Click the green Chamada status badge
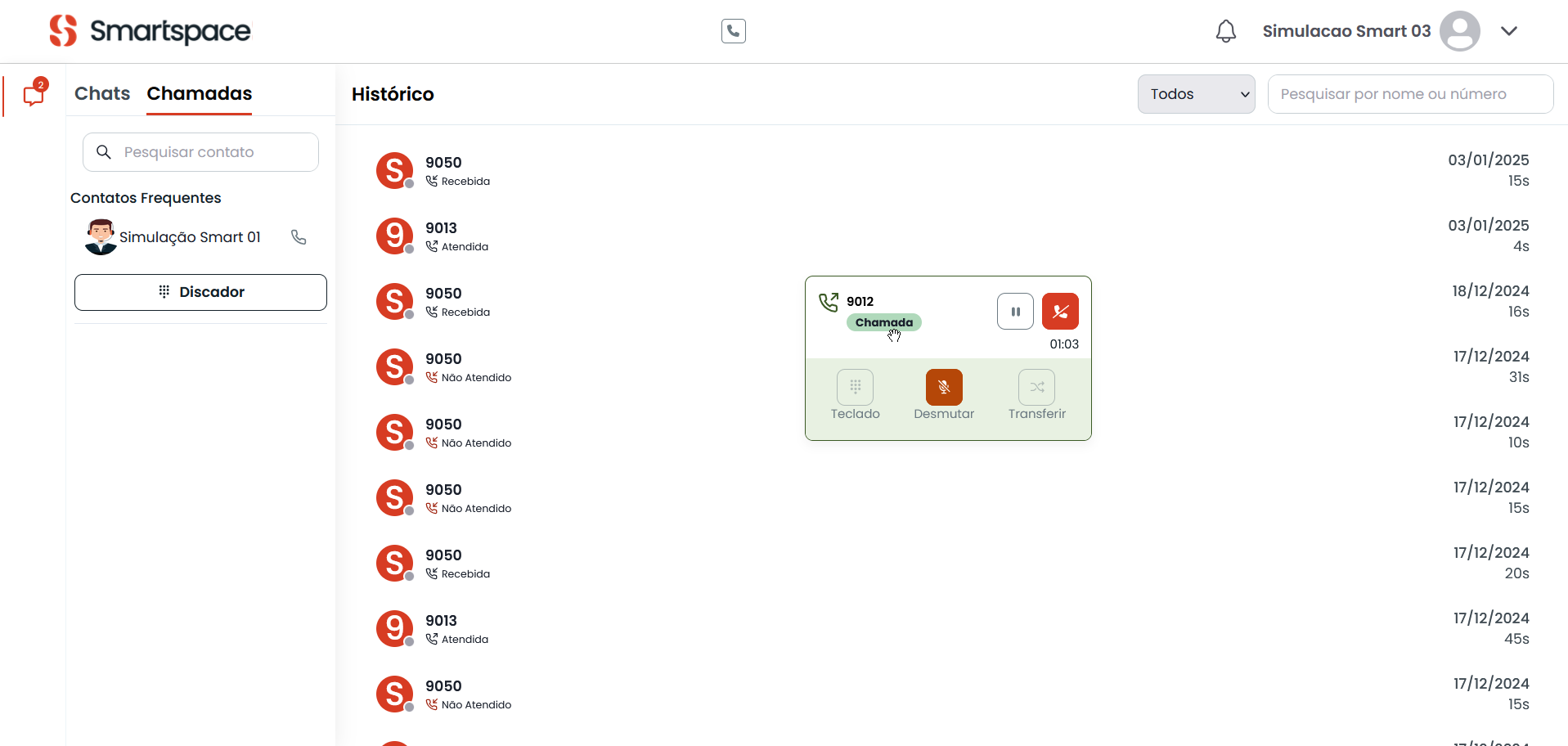Screen dimensions: 1568x746 [883, 322]
